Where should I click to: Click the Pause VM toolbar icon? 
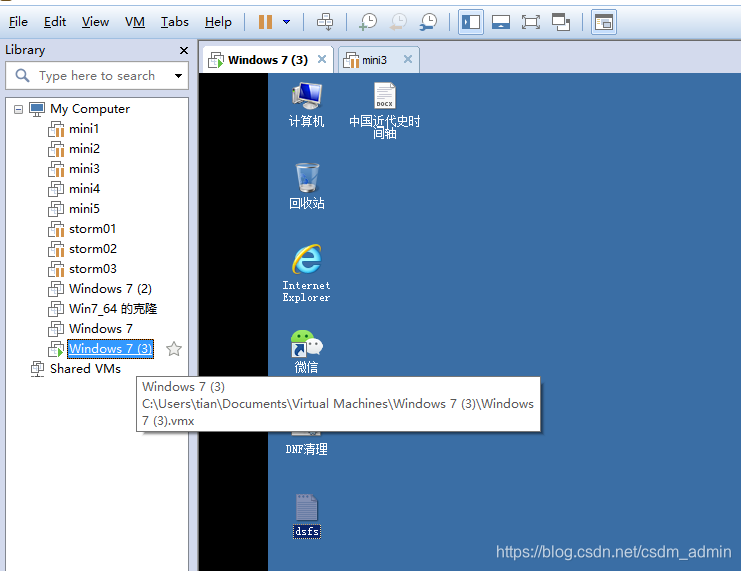(265, 22)
